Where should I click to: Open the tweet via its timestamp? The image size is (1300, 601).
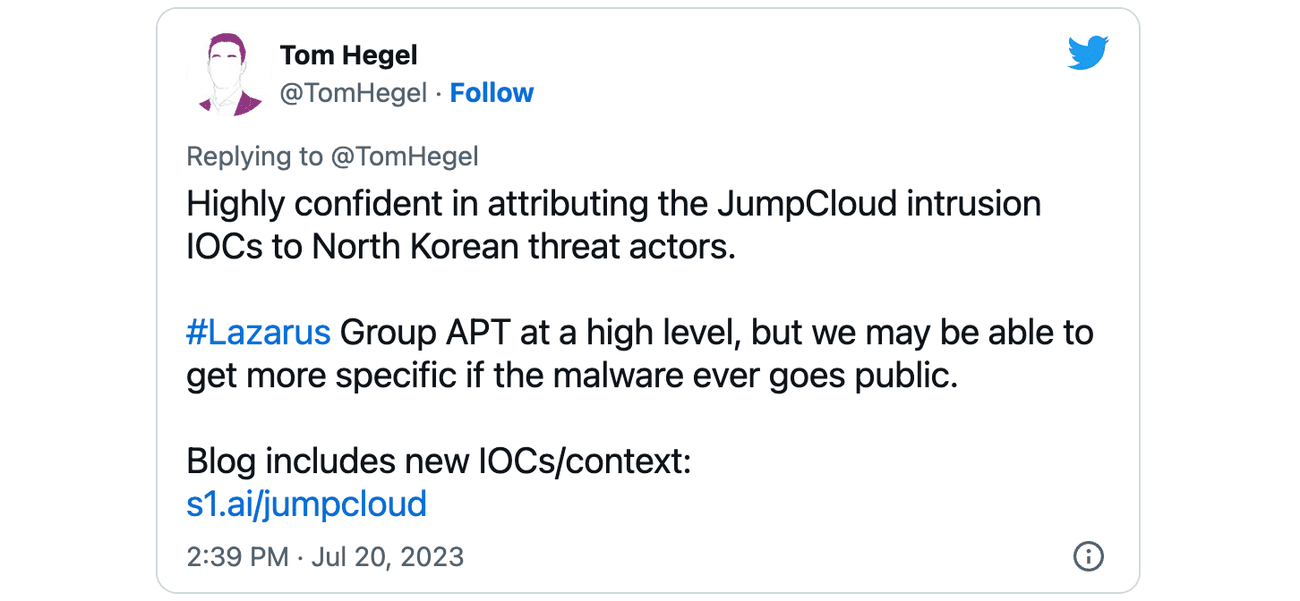click(x=325, y=557)
